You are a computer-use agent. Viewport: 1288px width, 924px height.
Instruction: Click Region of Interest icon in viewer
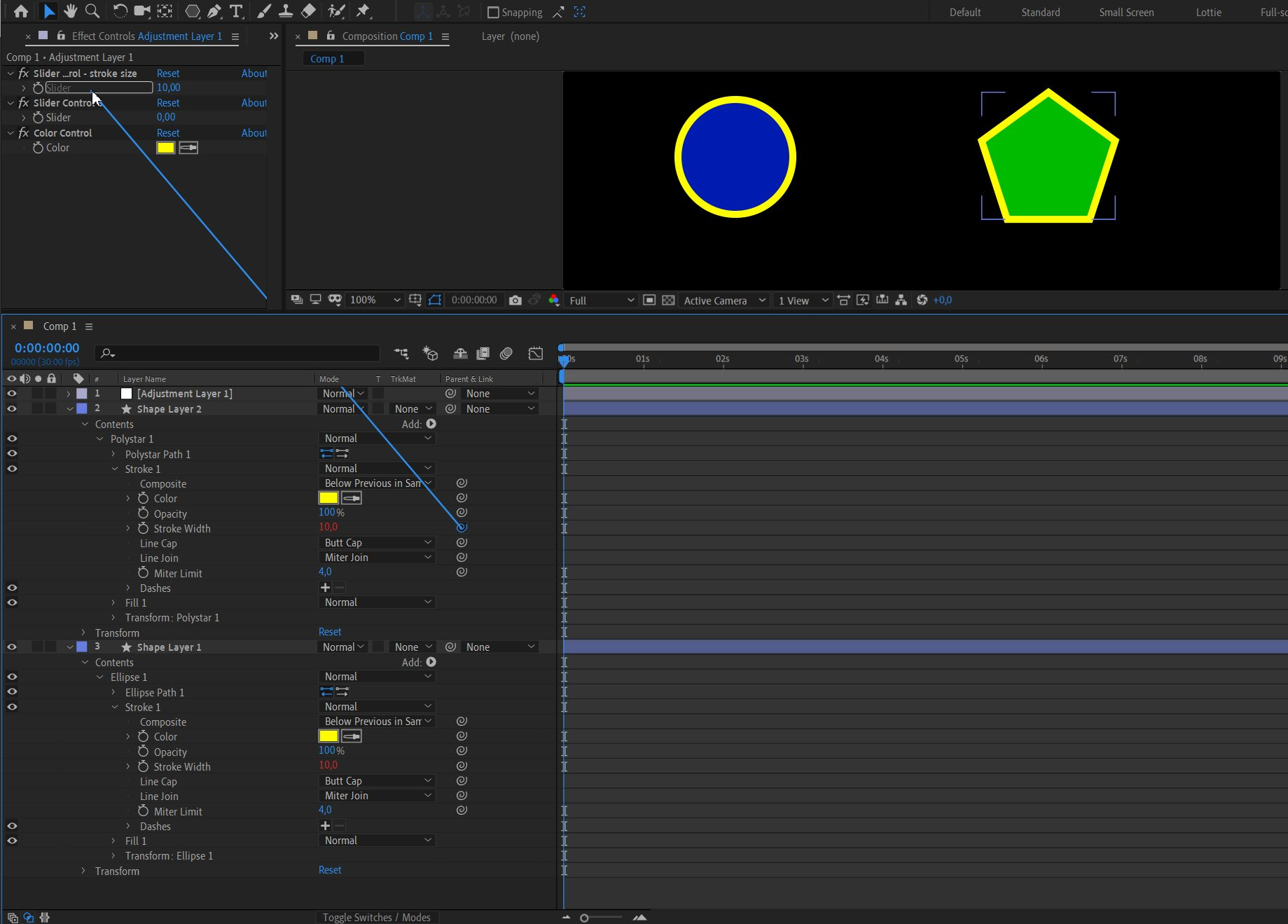point(649,300)
